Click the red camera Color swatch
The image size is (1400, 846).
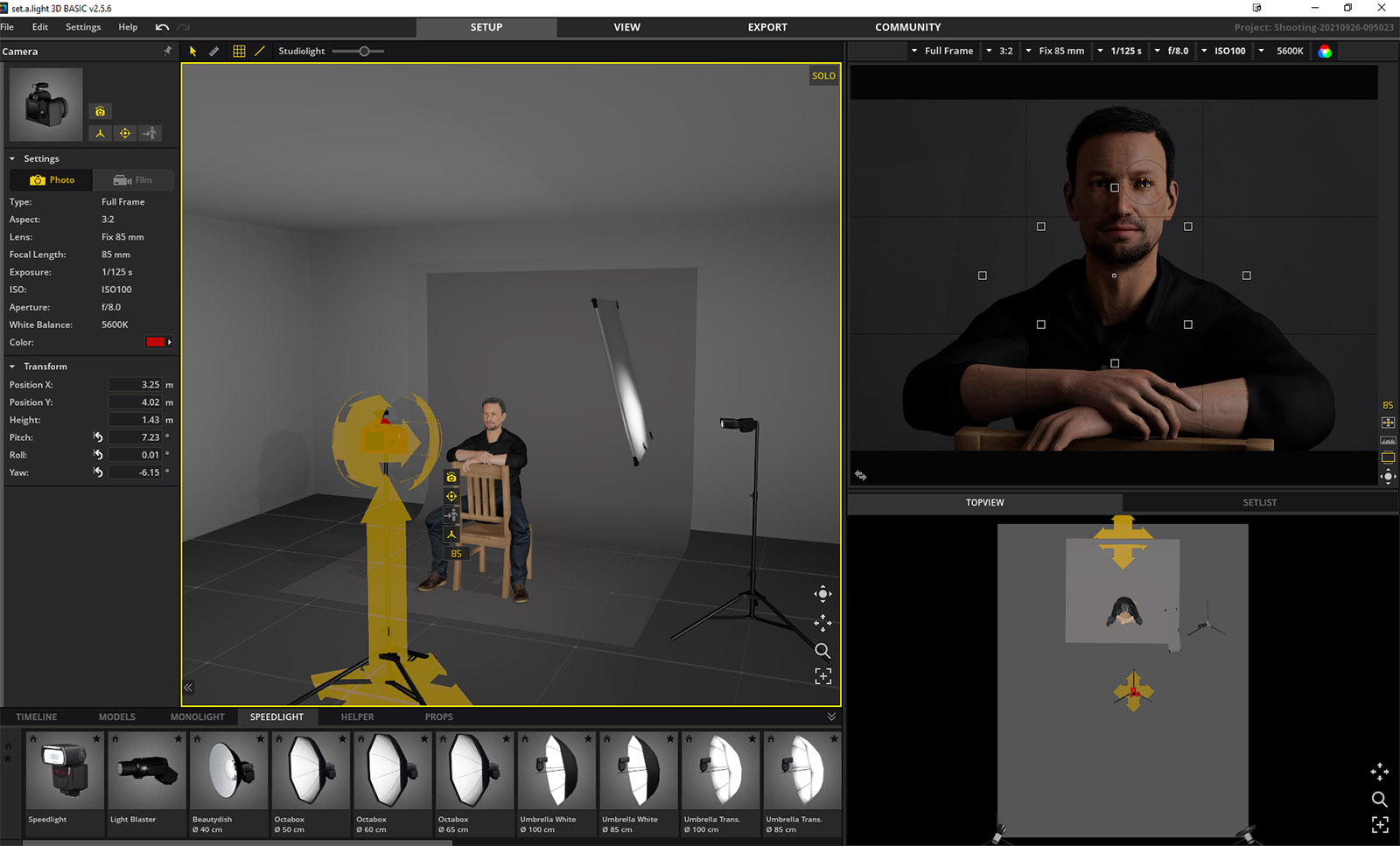point(157,342)
